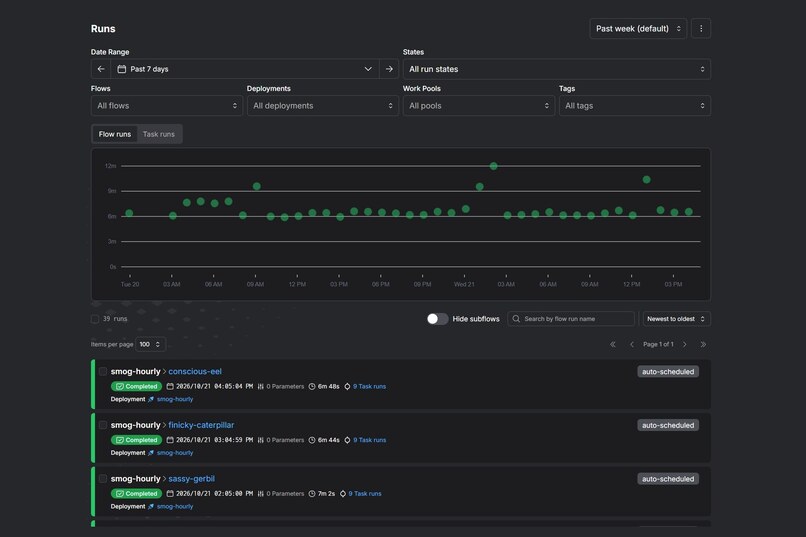Click the highest data point at 12m
This screenshot has height=537, width=806.
(x=493, y=166)
